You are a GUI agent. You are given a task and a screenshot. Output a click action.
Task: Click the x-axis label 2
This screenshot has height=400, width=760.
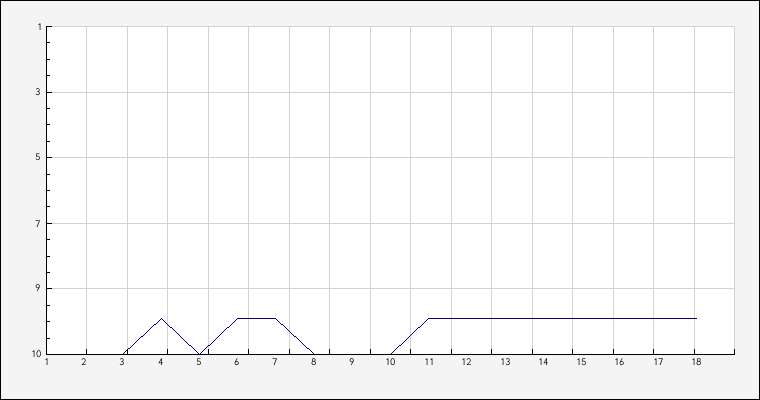(84, 362)
